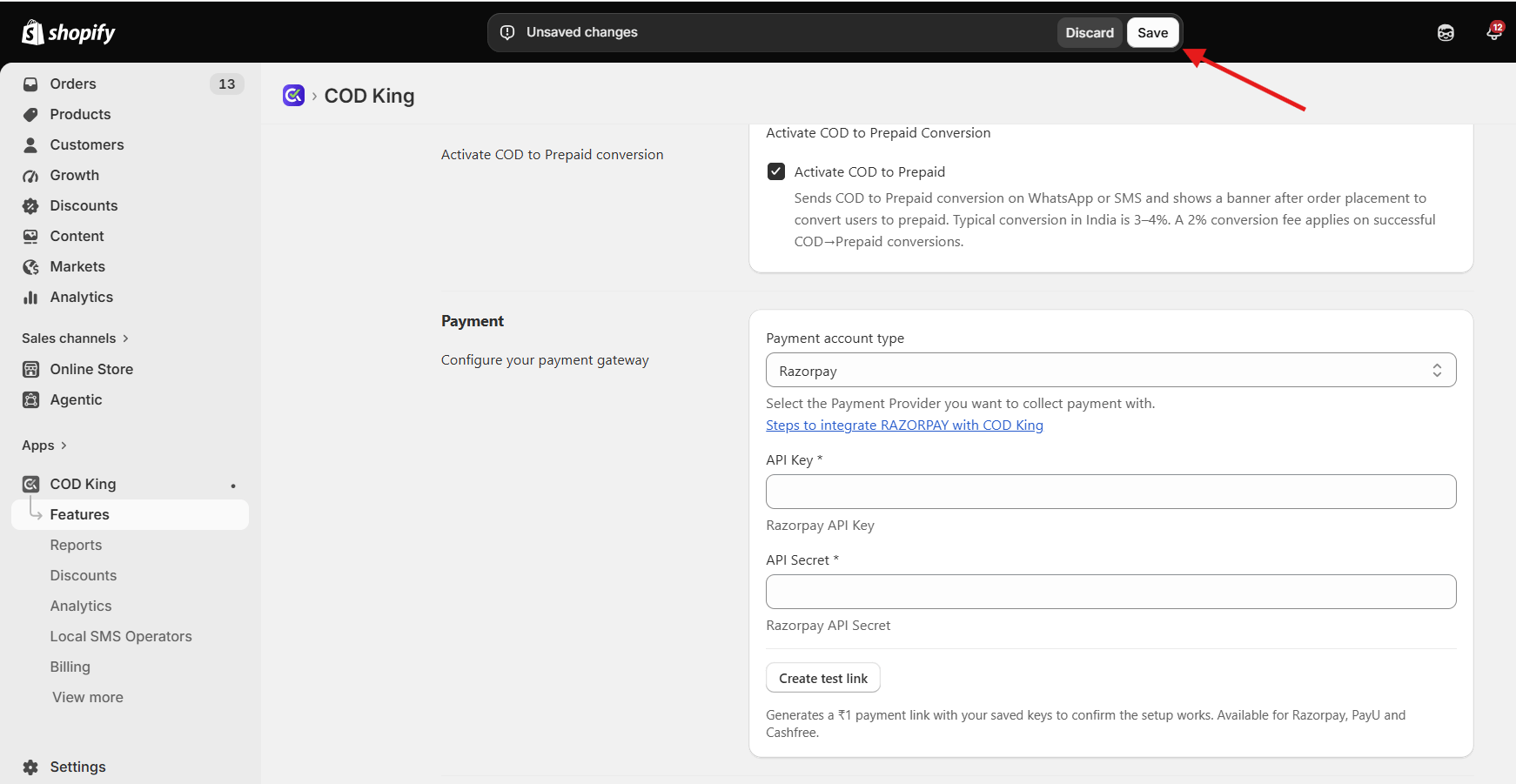
Task: Click the Payment section heading
Action: (473, 321)
